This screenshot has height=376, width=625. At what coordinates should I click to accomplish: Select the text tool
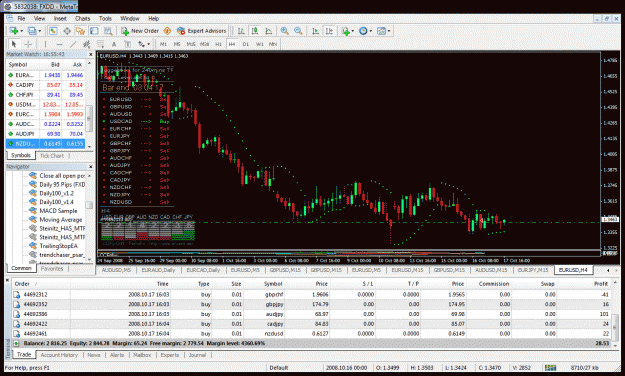pyautogui.click(x=114, y=44)
